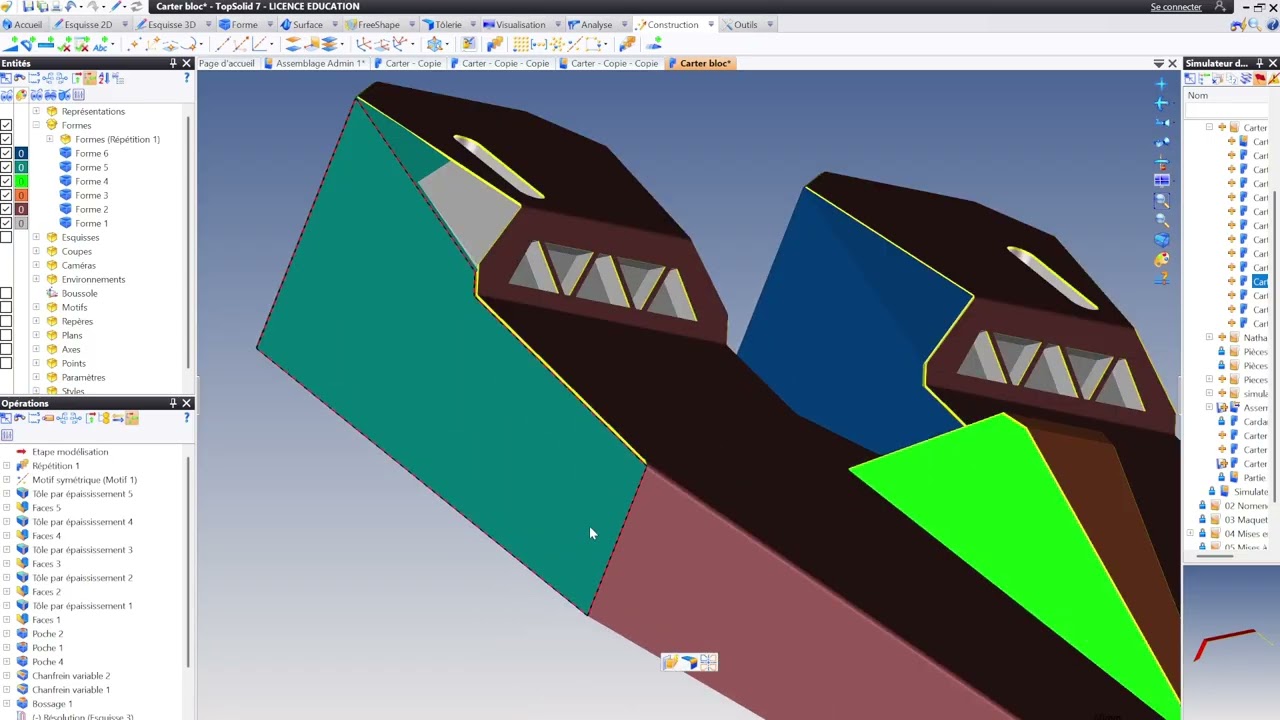Check the visibility checkbox for Plans

pyautogui.click(x=6, y=335)
